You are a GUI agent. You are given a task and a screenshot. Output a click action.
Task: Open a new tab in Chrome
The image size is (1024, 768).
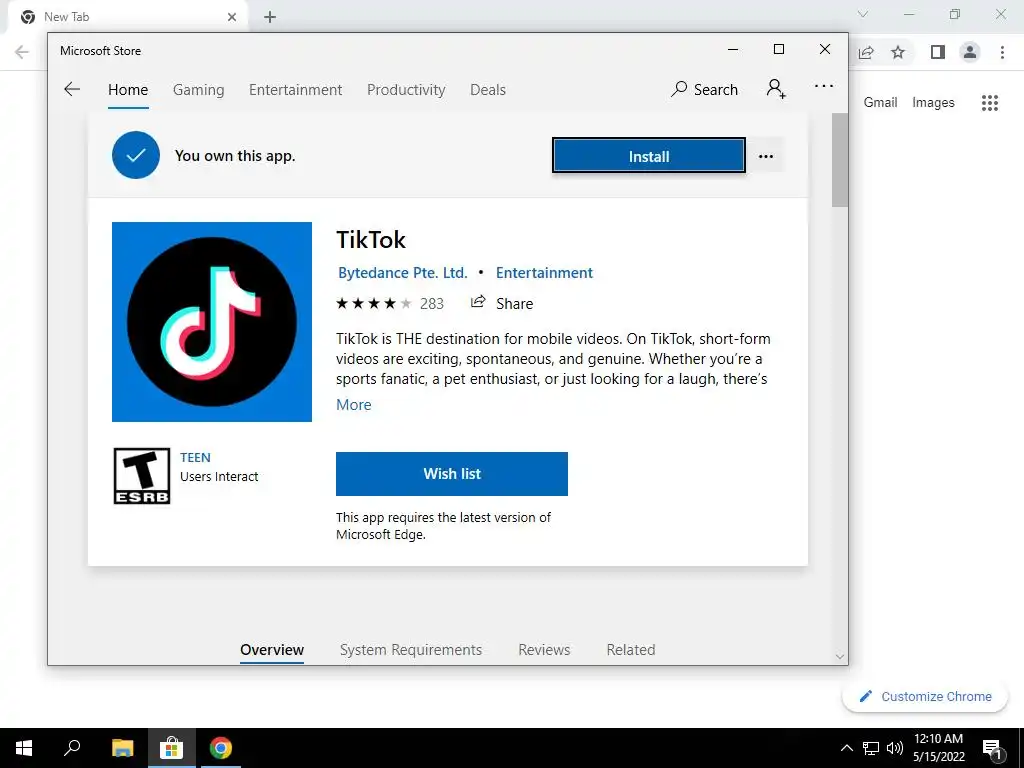pos(270,17)
